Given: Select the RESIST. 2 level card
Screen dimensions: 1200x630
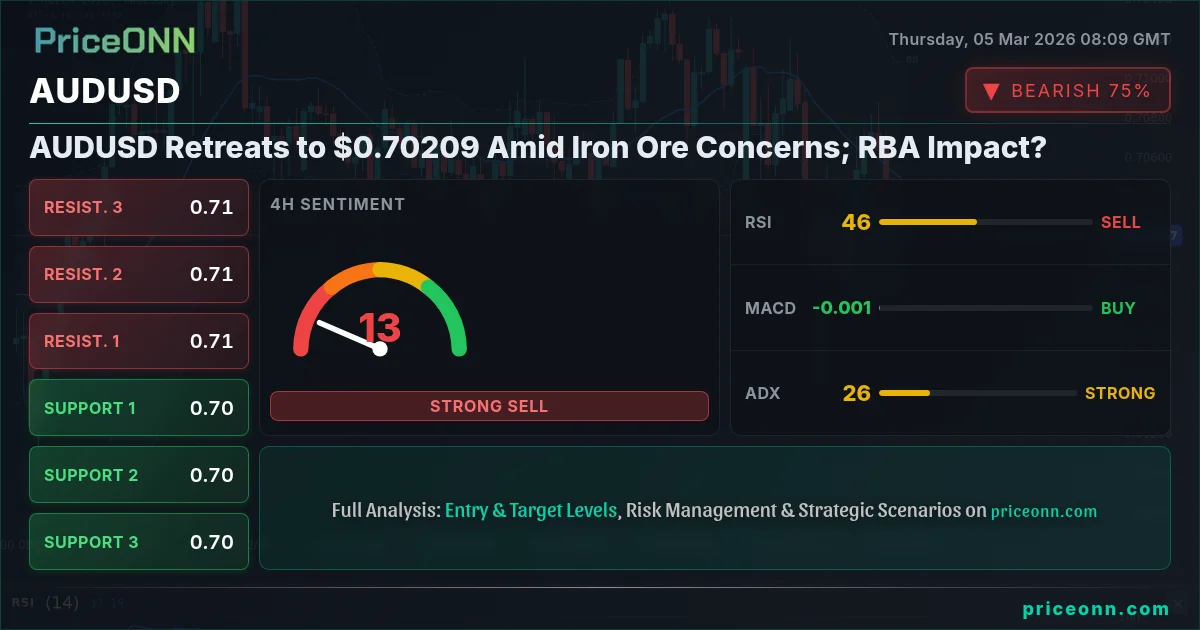Looking at the screenshot, I should coord(139,274).
